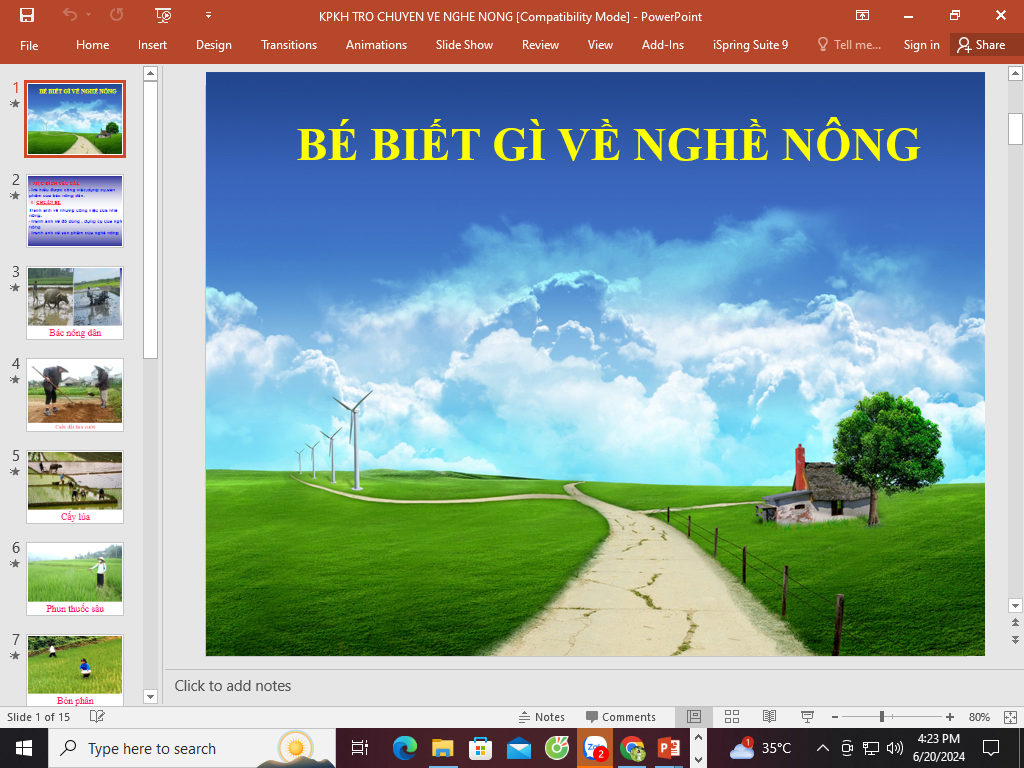Click the zoom slider handle
Screen dimensions: 1024x768
click(x=881, y=717)
